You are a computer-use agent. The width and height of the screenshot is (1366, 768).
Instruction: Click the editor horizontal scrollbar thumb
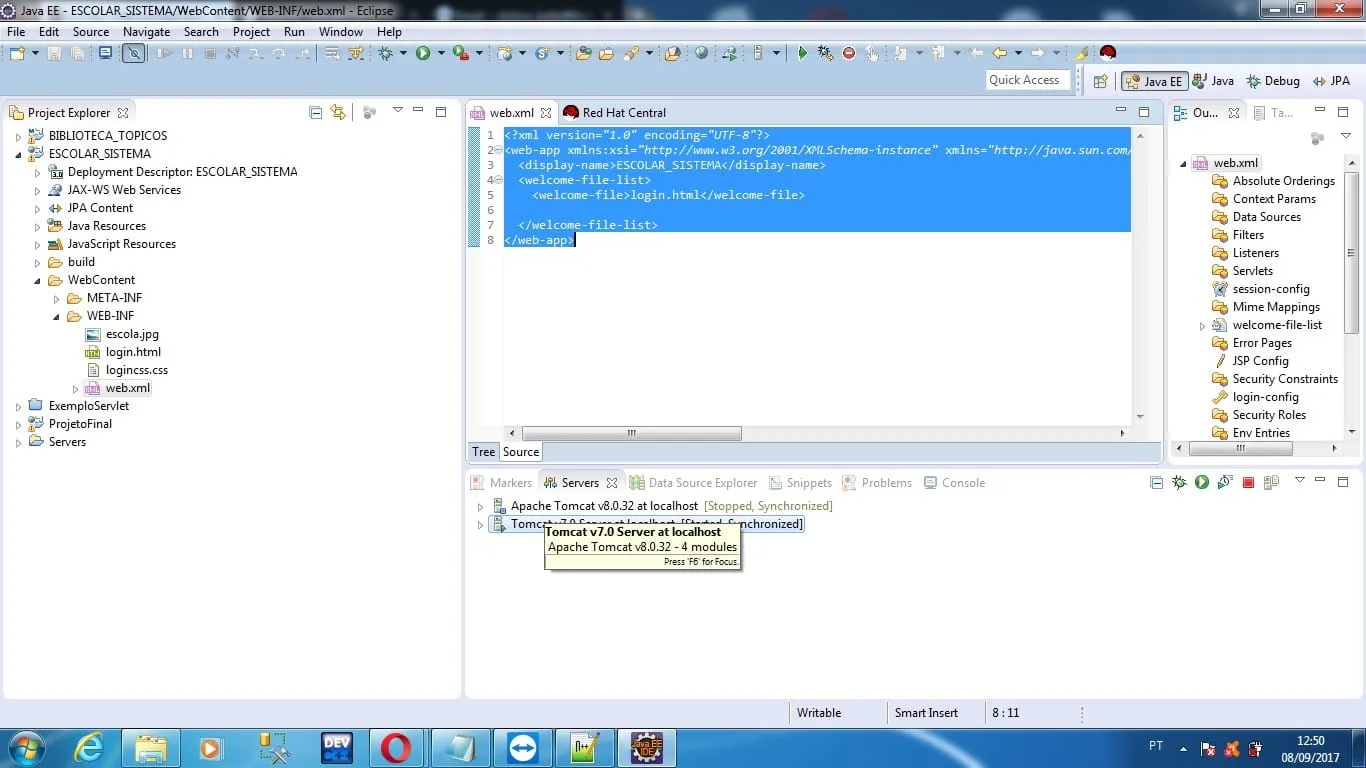click(x=631, y=433)
